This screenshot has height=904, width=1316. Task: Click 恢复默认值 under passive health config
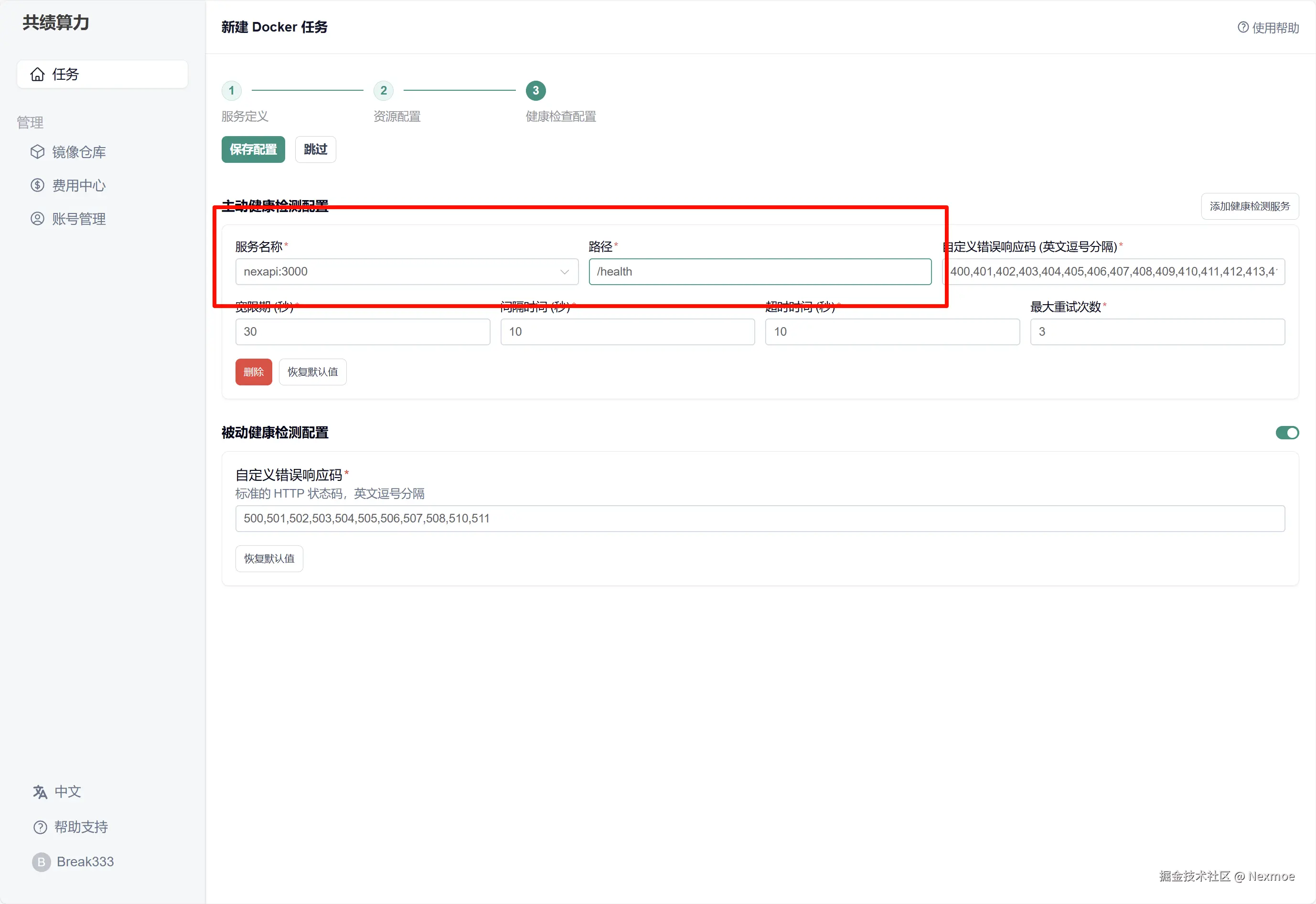(x=269, y=559)
